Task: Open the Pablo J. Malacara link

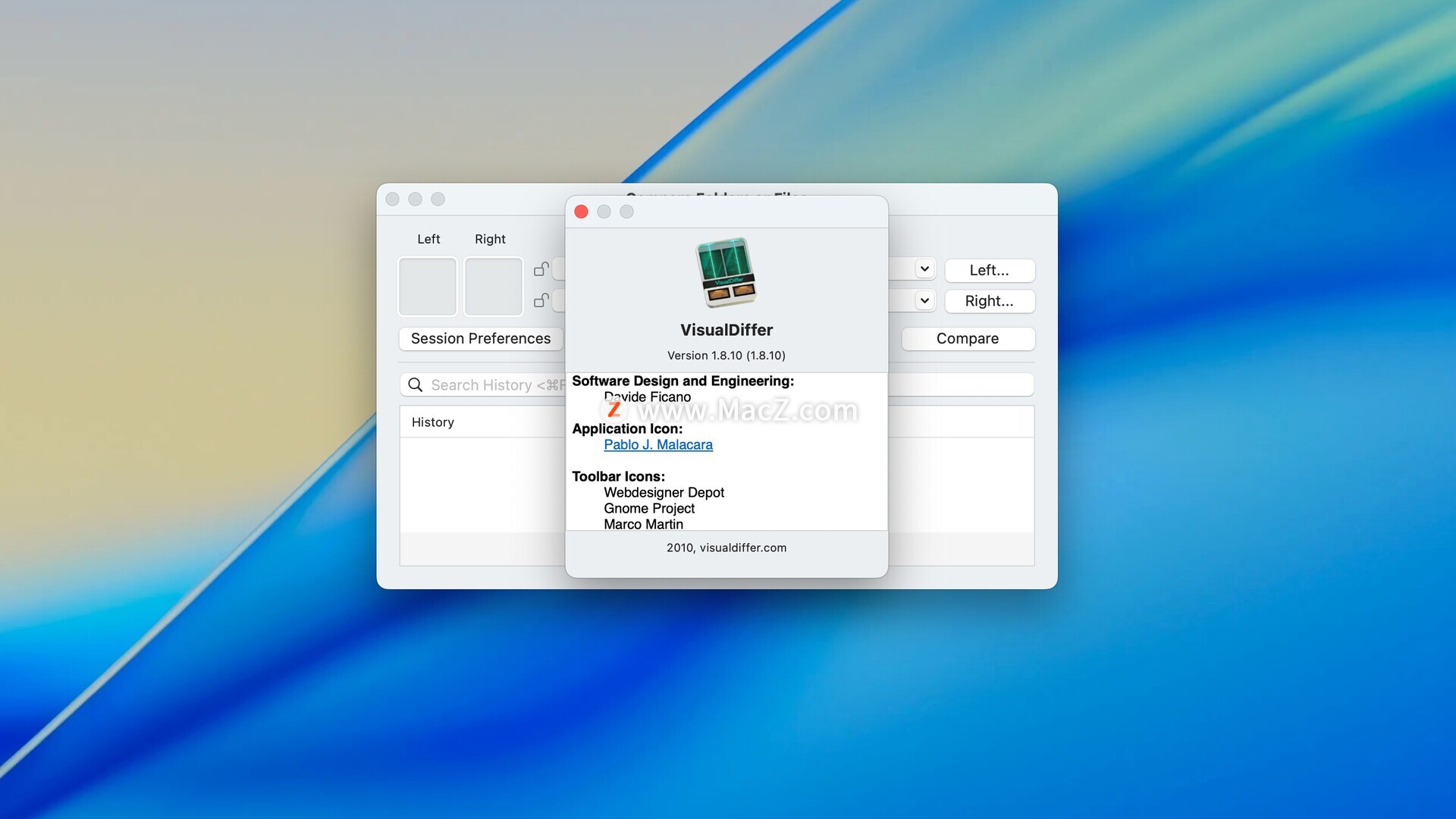Action: coord(658,444)
